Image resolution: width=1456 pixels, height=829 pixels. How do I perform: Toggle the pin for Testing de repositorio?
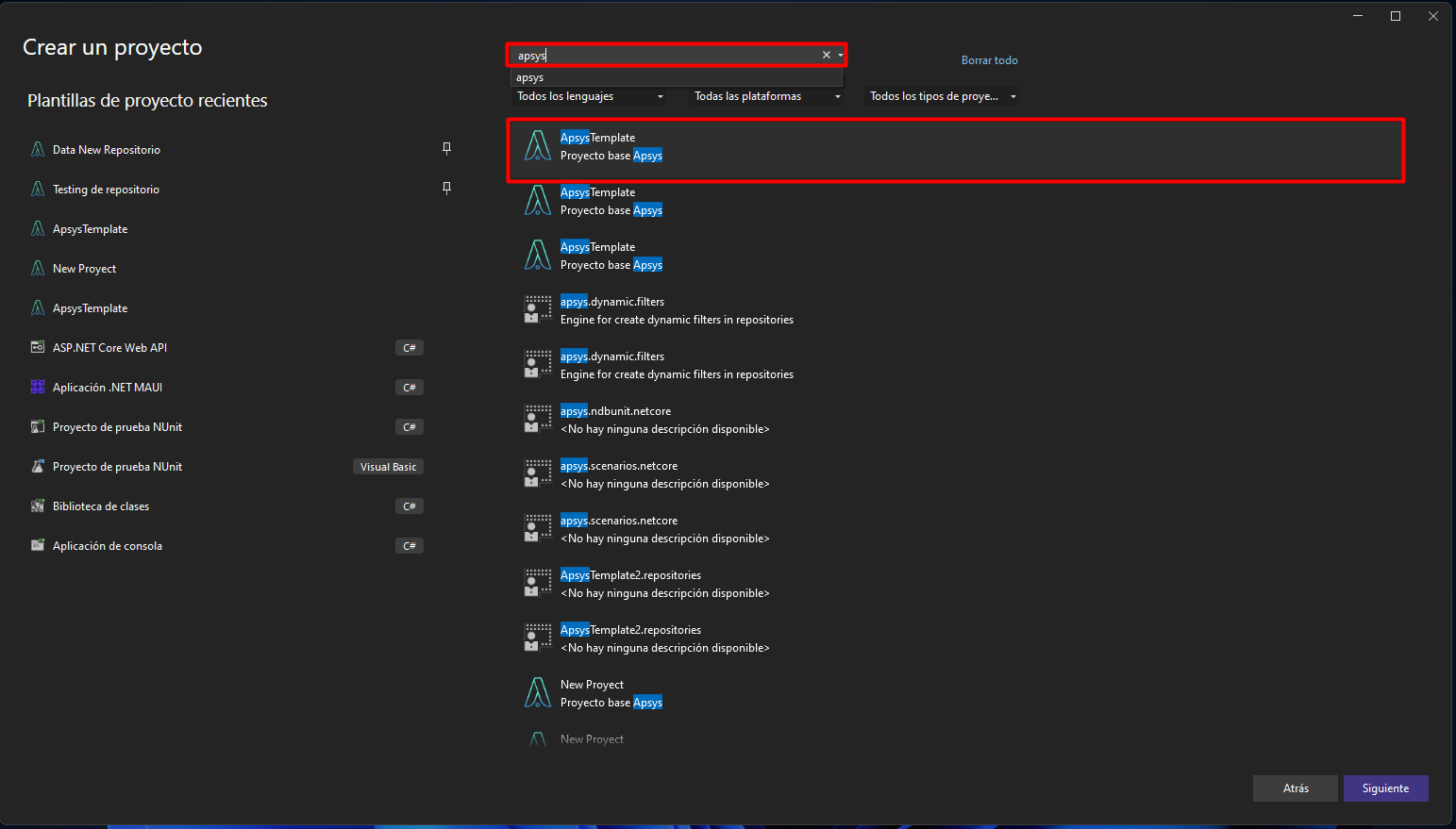click(x=446, y=188)
